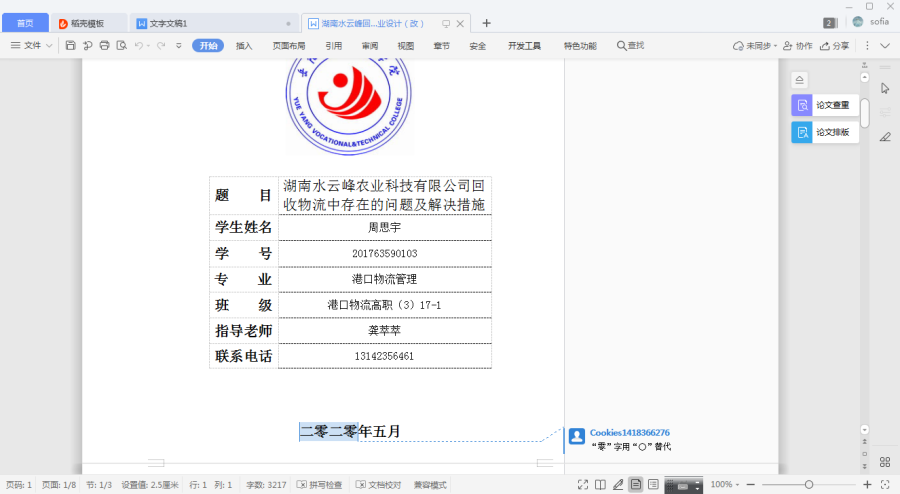Click the tab count badge showing 2
Image resolution: width=900 pixels, height=494 pixels.
tap(829, 23)
